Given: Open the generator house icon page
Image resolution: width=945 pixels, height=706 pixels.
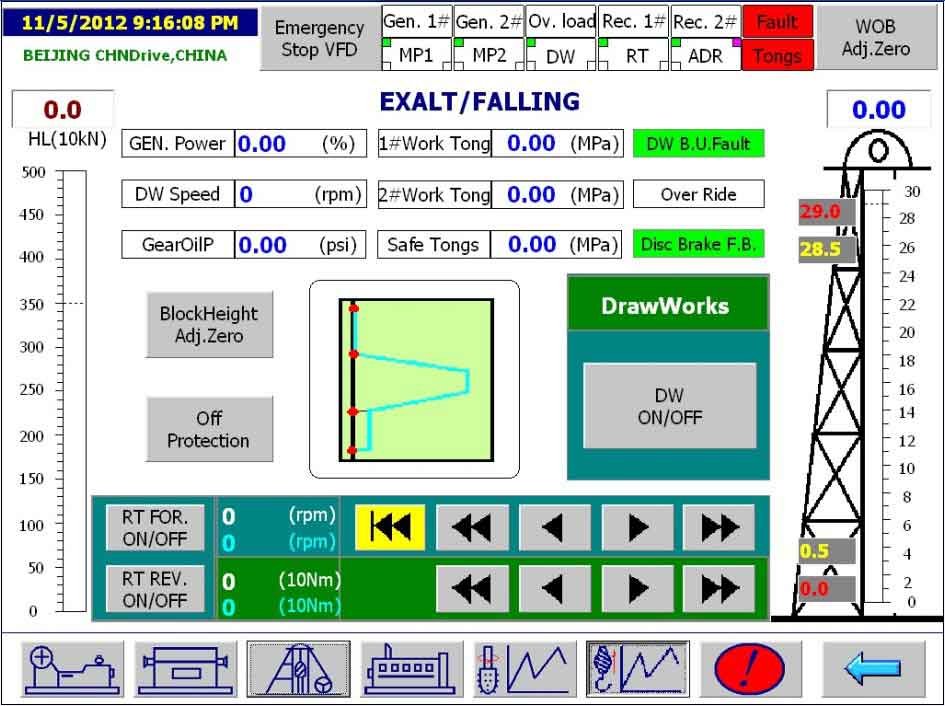Looking at the screenshot, I should [411, 668].
